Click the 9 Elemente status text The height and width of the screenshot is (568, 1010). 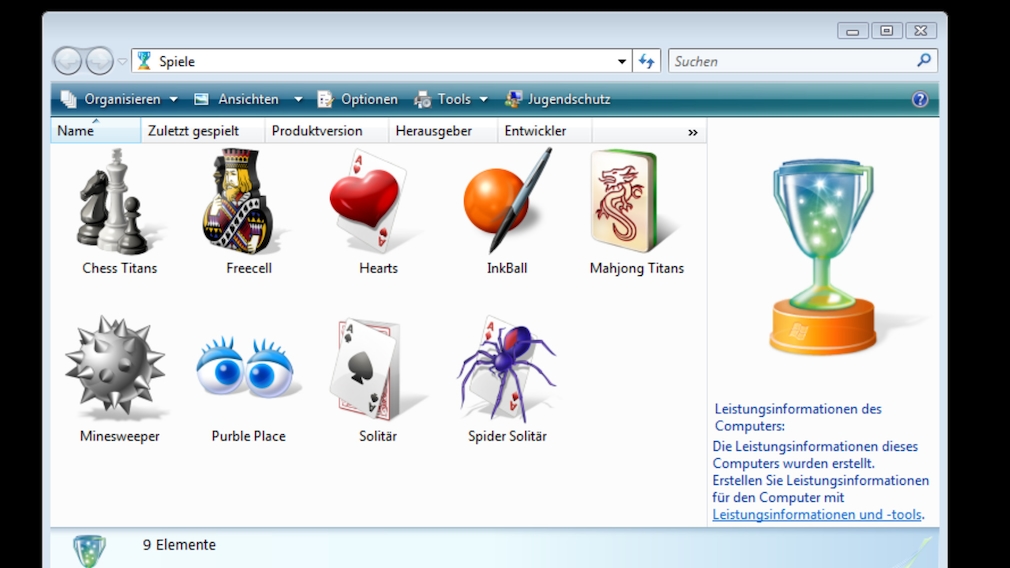click(179, 545)
